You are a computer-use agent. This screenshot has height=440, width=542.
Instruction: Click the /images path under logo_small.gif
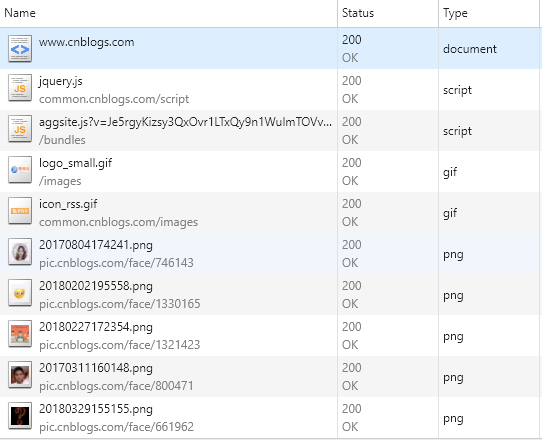click(60, 181)
